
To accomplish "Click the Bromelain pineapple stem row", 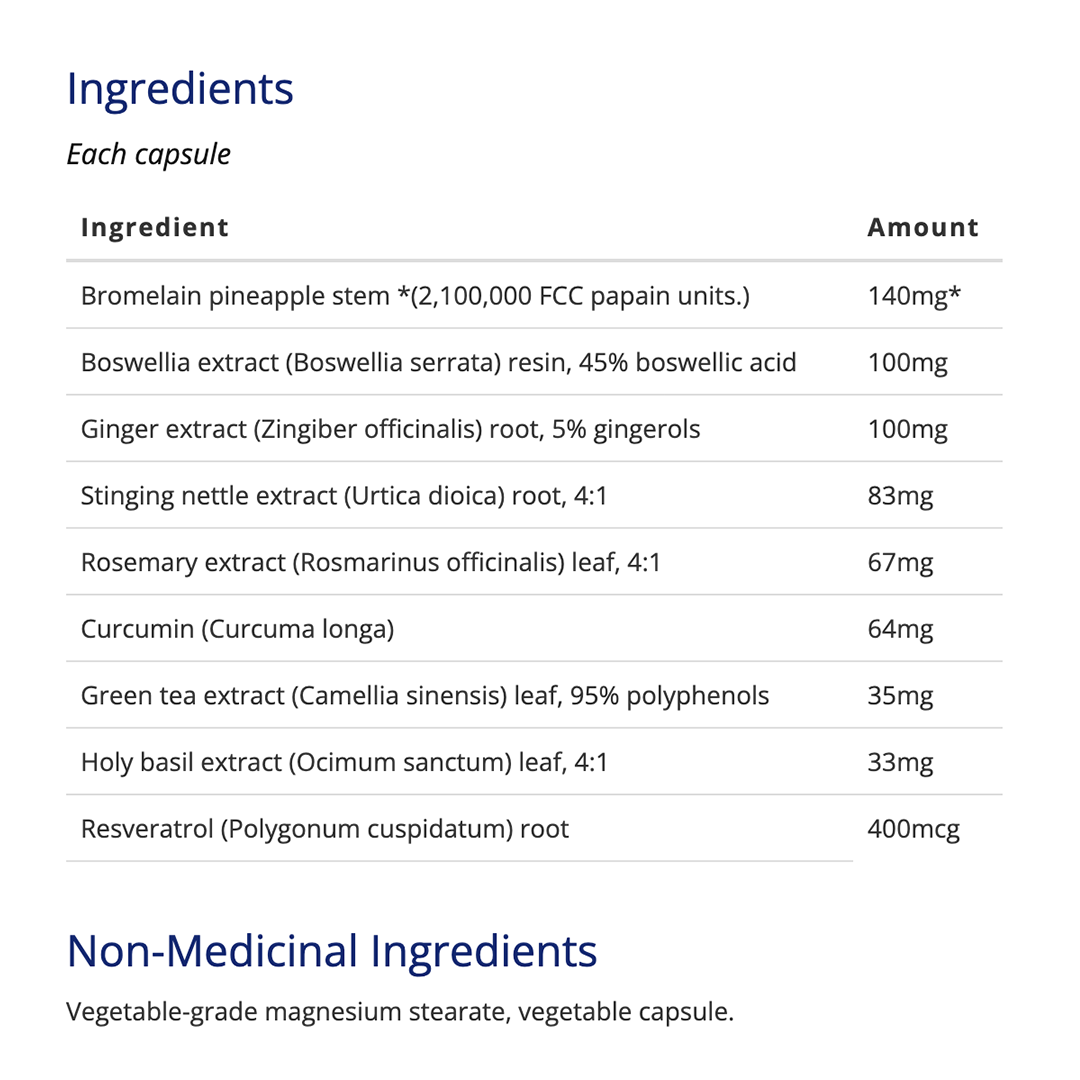I will click(x=415, y=296).
